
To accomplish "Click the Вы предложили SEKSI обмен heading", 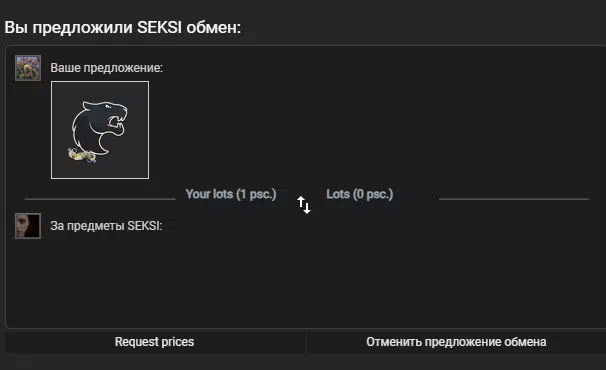I will [x=123, y=28].
